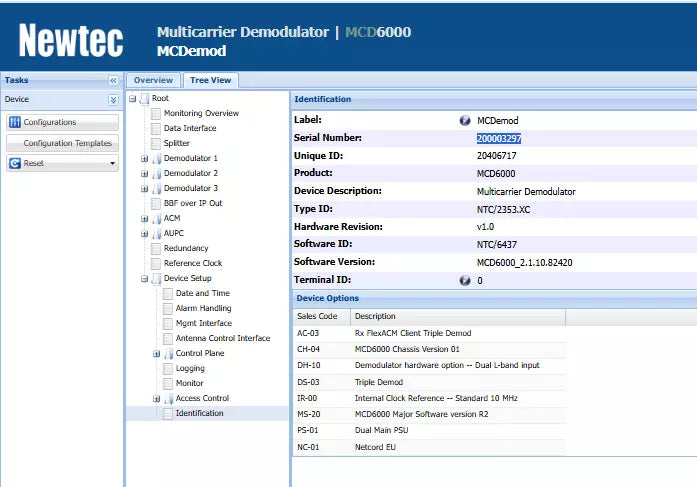Click the Device Setup folder icon
The width and height of the screenshot is (697, 487).
coord(156,279)
